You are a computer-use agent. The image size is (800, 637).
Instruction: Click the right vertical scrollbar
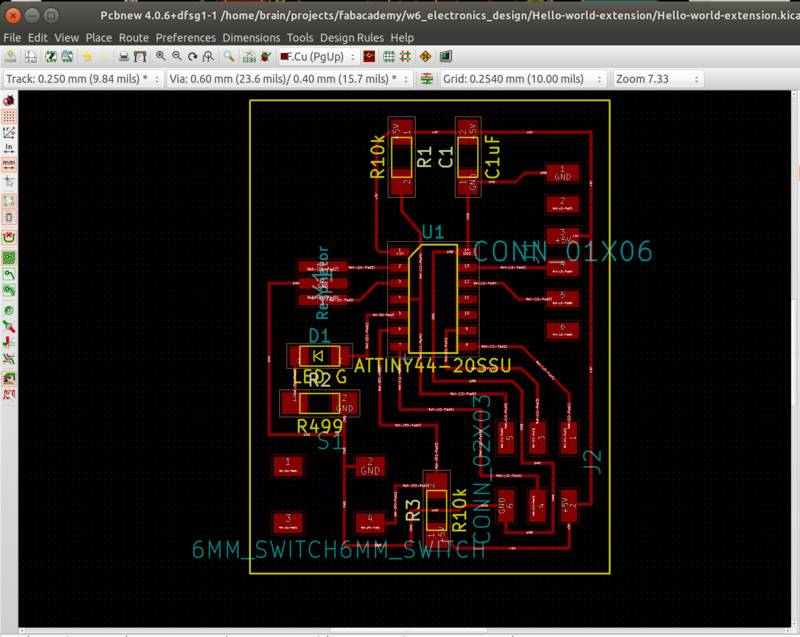point(793,350)
